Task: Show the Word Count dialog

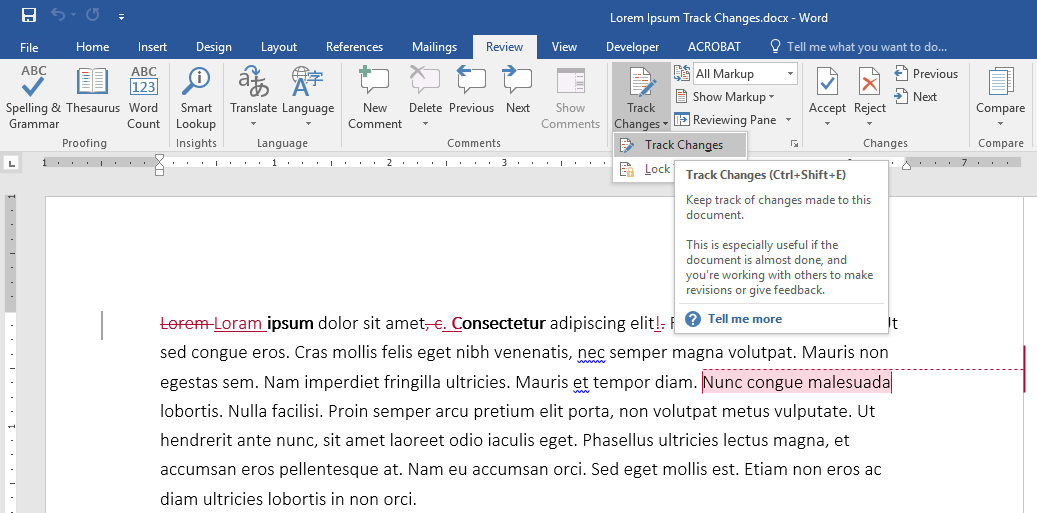Action: (144, 98)
